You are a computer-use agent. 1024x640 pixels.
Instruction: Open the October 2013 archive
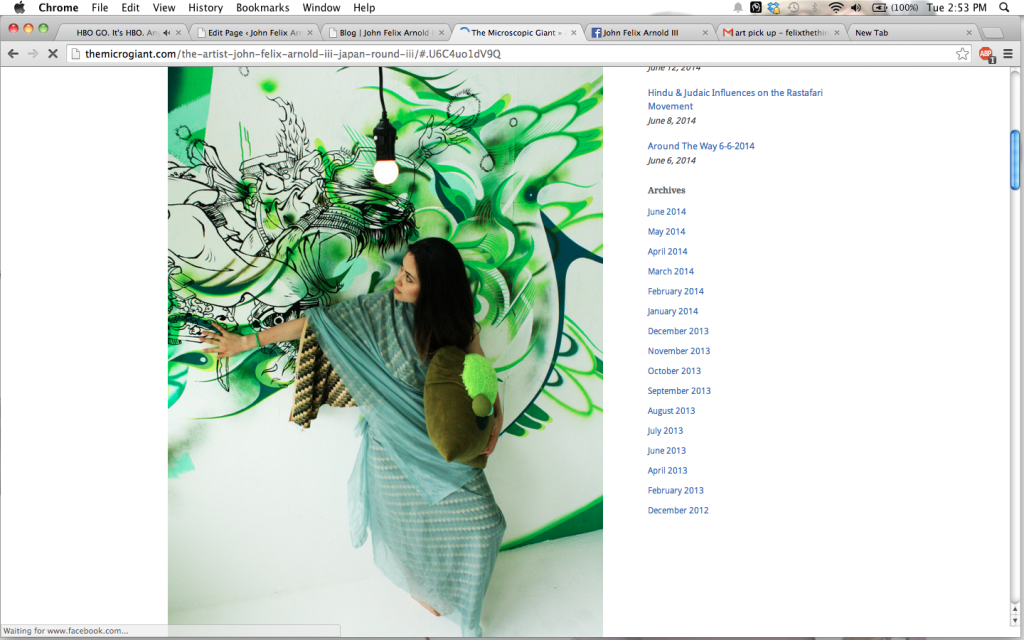click(674, 371)
